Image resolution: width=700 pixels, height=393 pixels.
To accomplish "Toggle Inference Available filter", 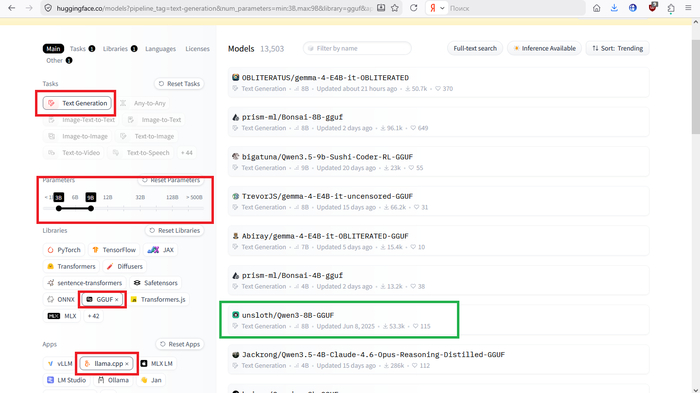I will (544, 48).
